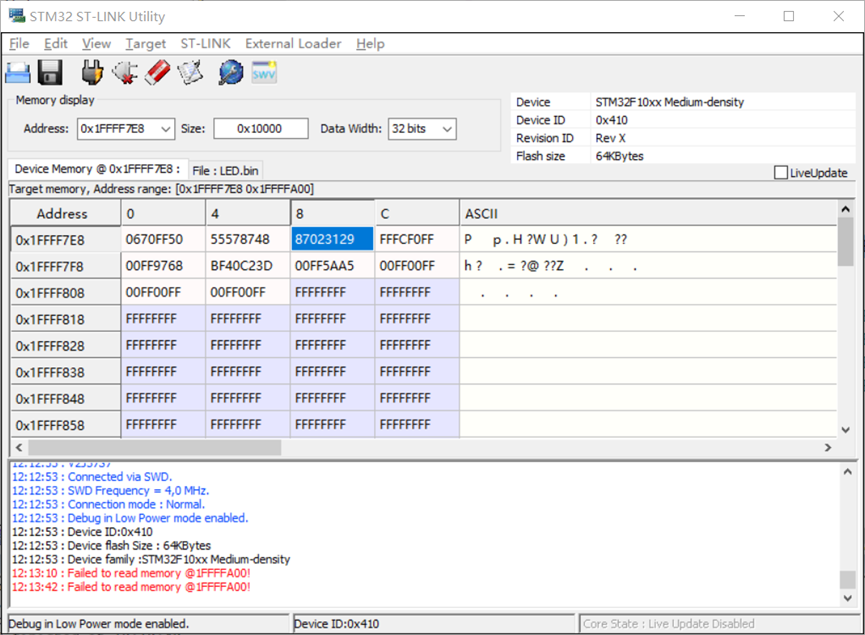Click row address 0x1FFFF858
Screen dimensions: 865x635
66,425
